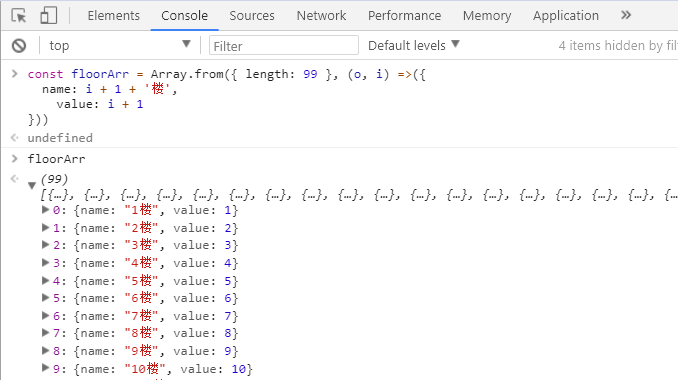678x380 pixels.
Task: Switch to the Elements tab
Action: pos(114,16)
